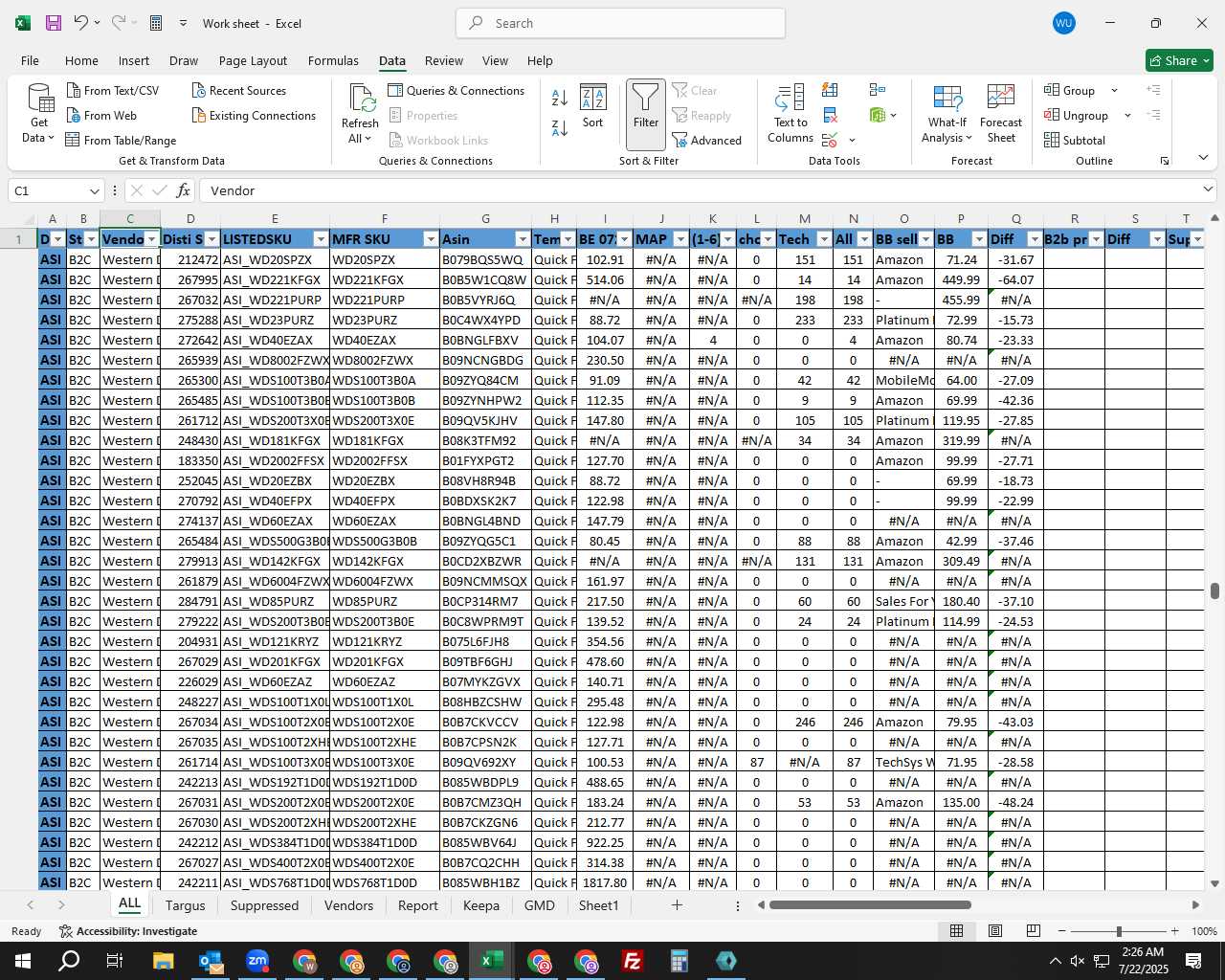
Task: Launch Text to Columns wizard
Action: coord(791,113)
